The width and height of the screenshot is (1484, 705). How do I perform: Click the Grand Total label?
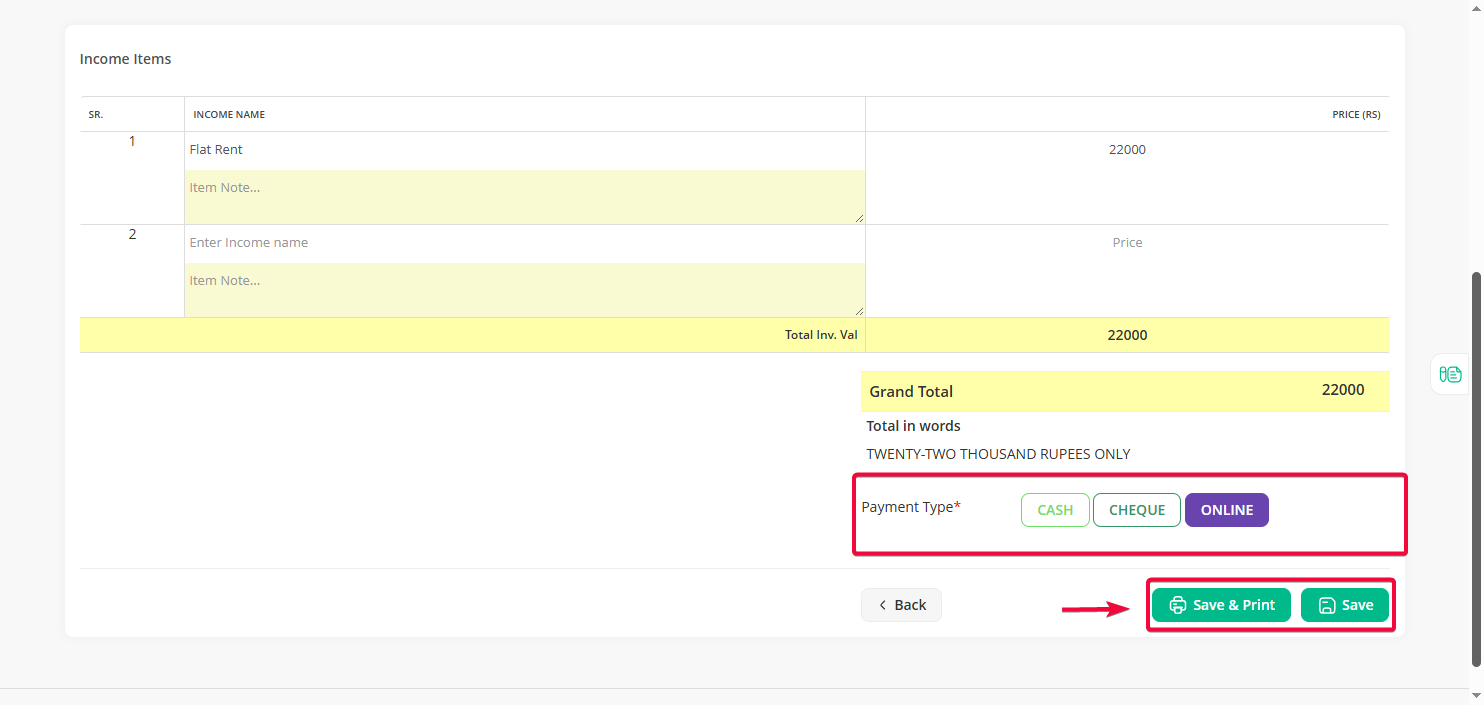point(911,392)
